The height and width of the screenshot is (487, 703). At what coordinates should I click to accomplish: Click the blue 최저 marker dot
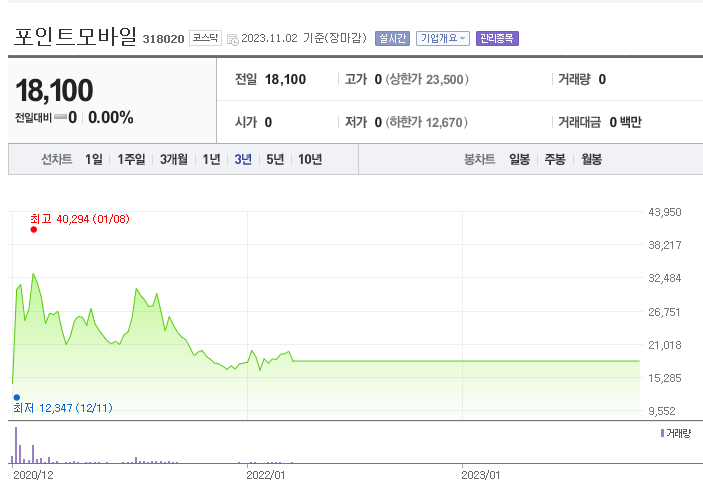tap(17, 397)
